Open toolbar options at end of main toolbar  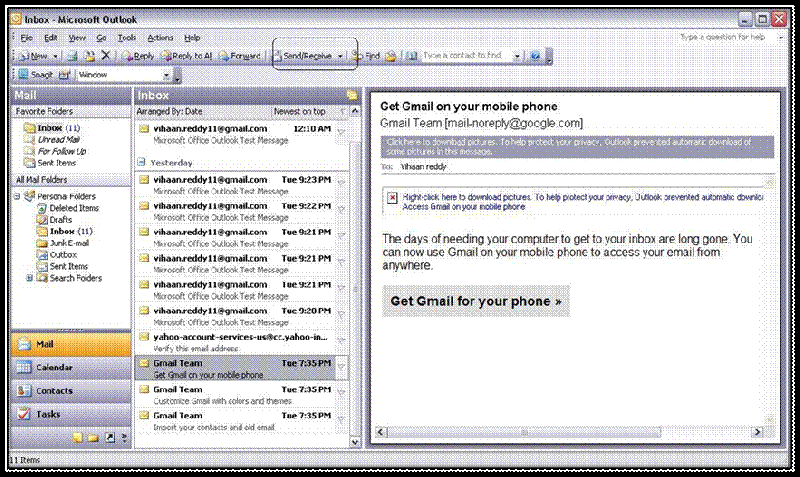(549, 56)
